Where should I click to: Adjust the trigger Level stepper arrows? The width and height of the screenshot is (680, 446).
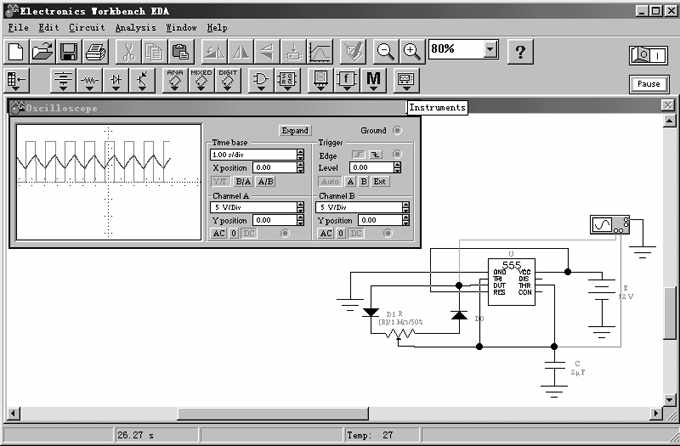tap(397, 167)
